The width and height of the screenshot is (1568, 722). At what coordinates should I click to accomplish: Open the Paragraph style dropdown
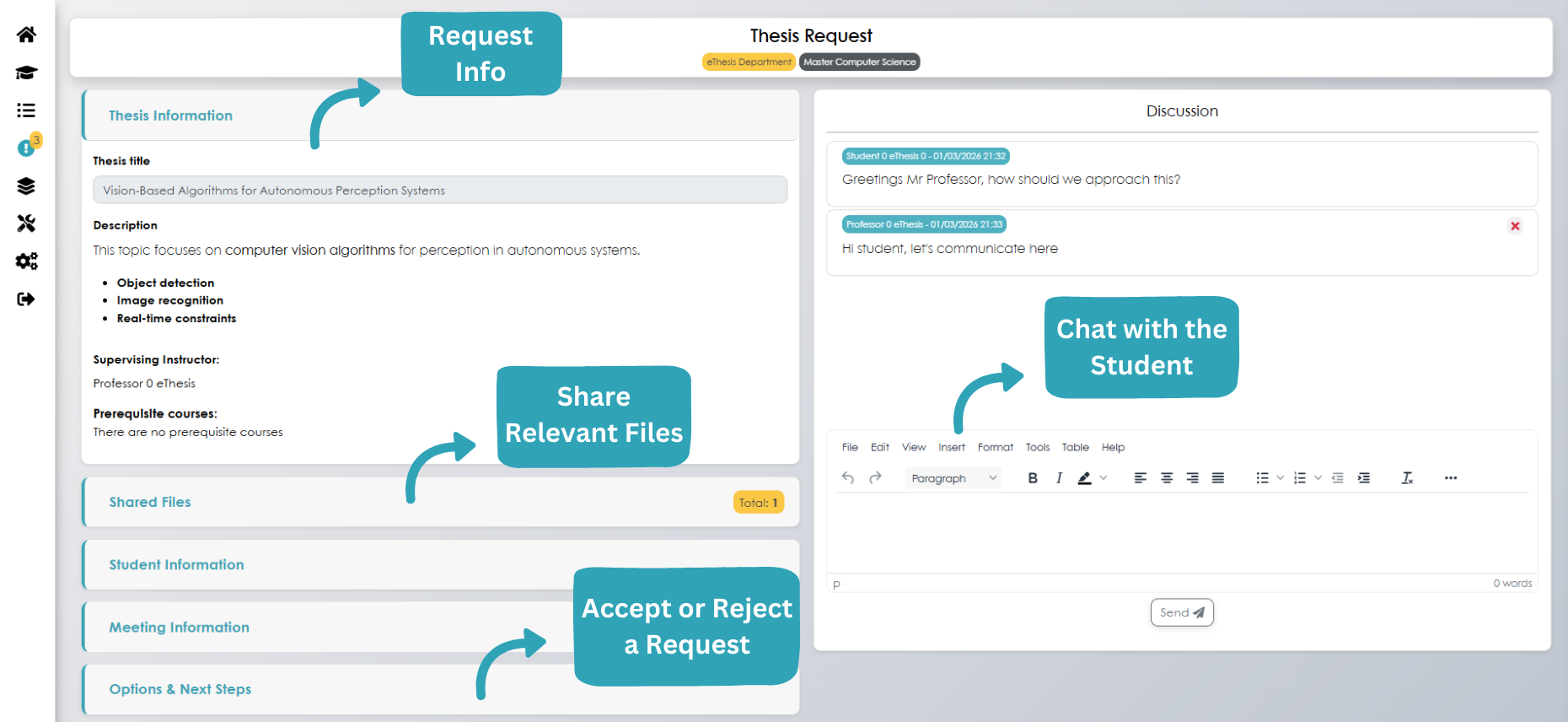[x=953, y=478]
